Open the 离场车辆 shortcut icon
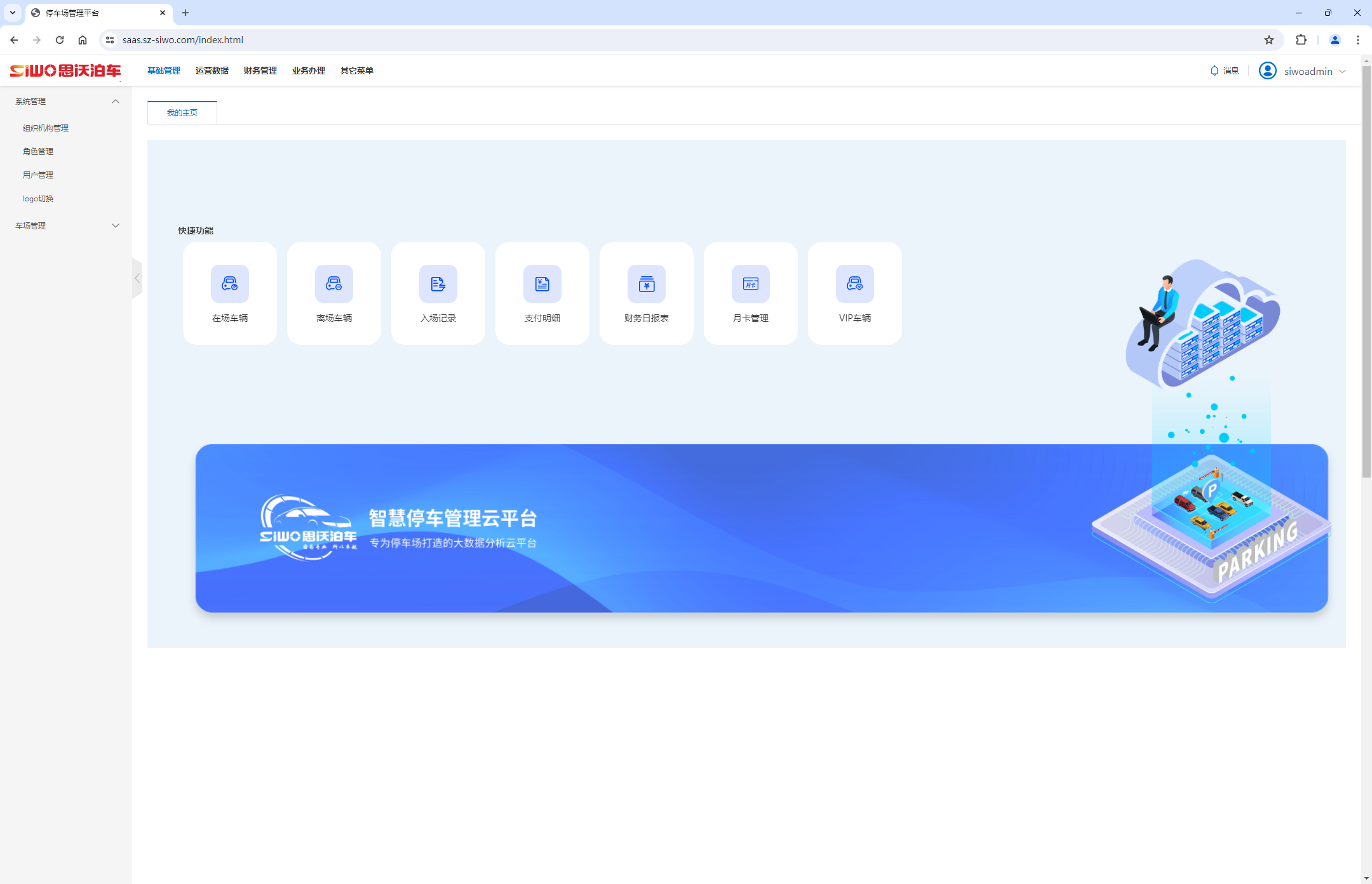This screenshot has height=884, width=1372. click(333, 284)
